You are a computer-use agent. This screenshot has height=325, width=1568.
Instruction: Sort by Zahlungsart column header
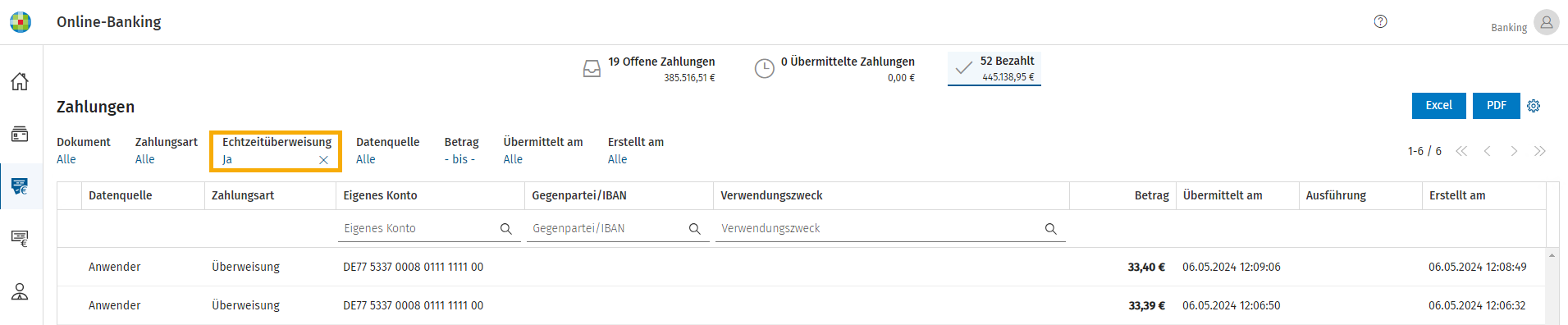pyautogui.click(x=270, y=196)
